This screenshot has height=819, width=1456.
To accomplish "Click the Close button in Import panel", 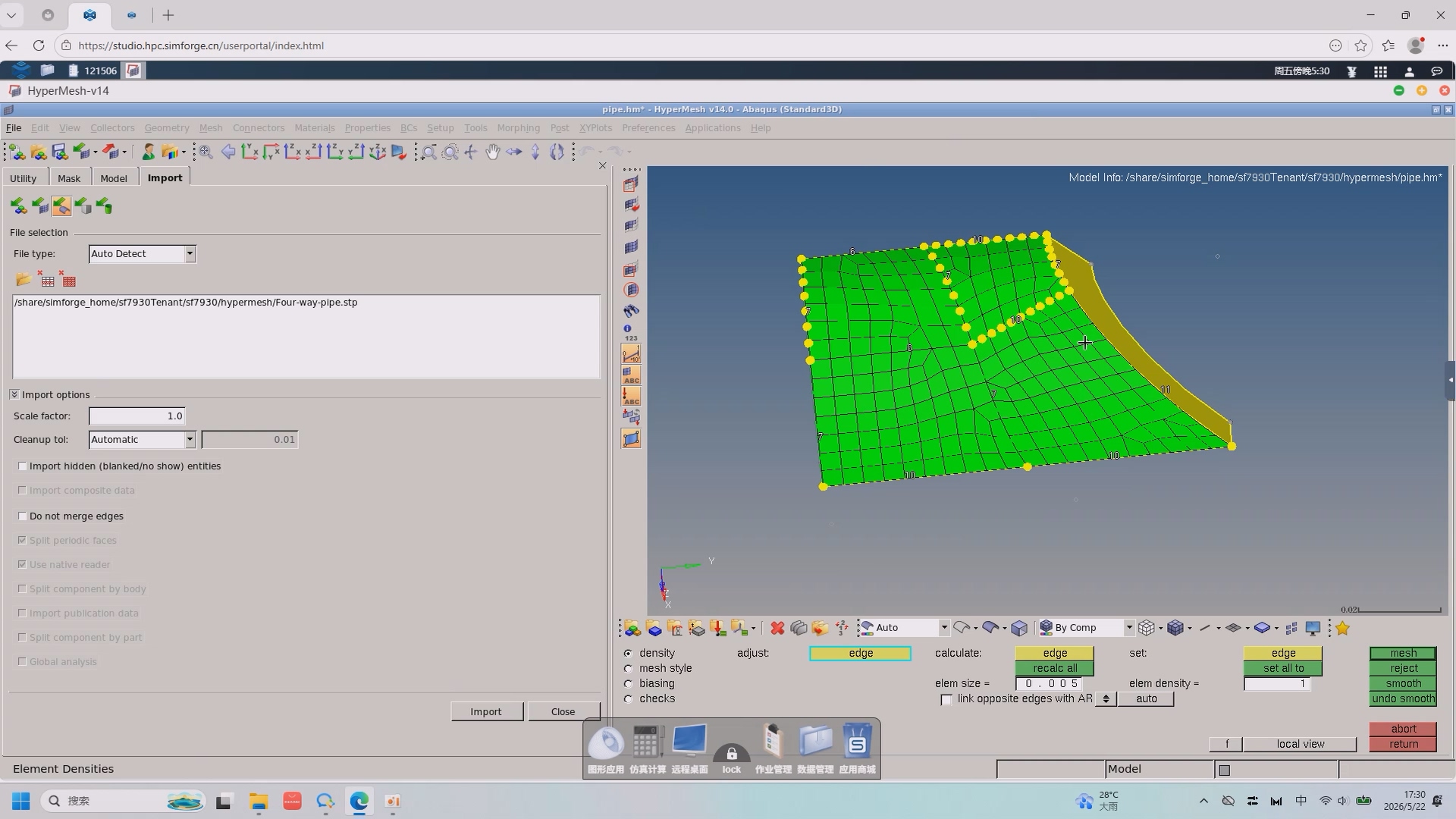I will 563,712.
